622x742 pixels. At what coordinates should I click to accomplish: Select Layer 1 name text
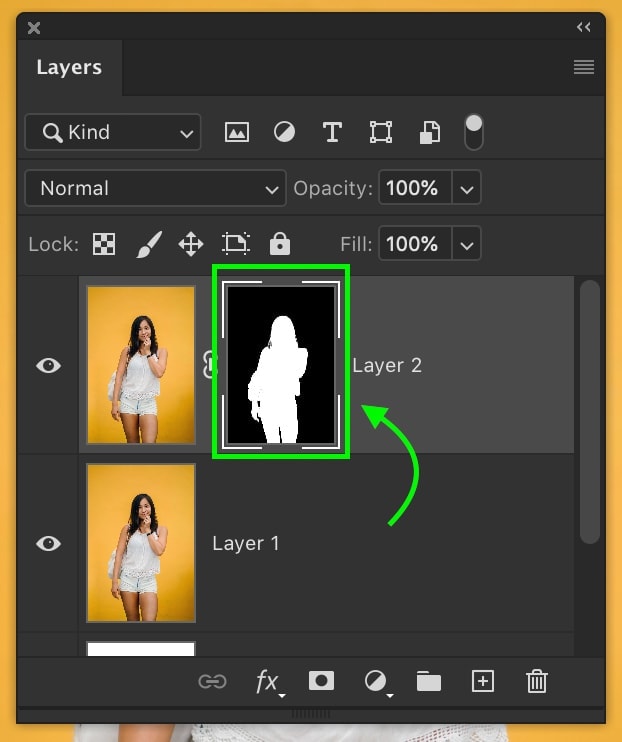246,543
